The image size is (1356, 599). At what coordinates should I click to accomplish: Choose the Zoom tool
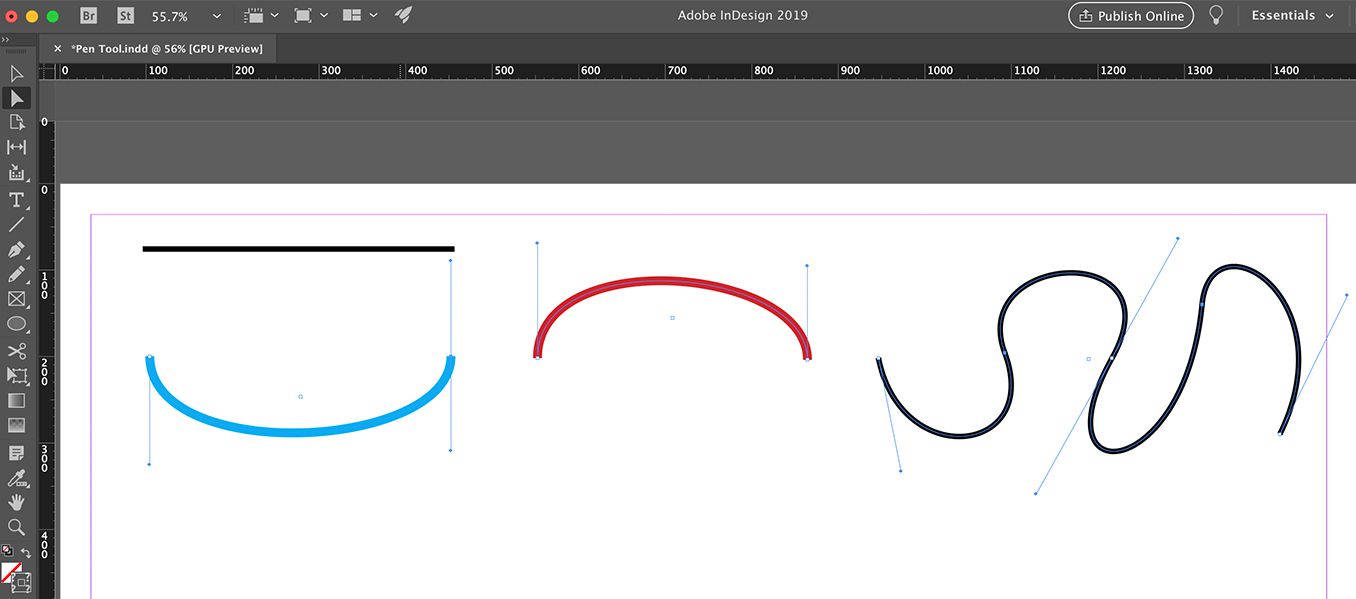16,527
